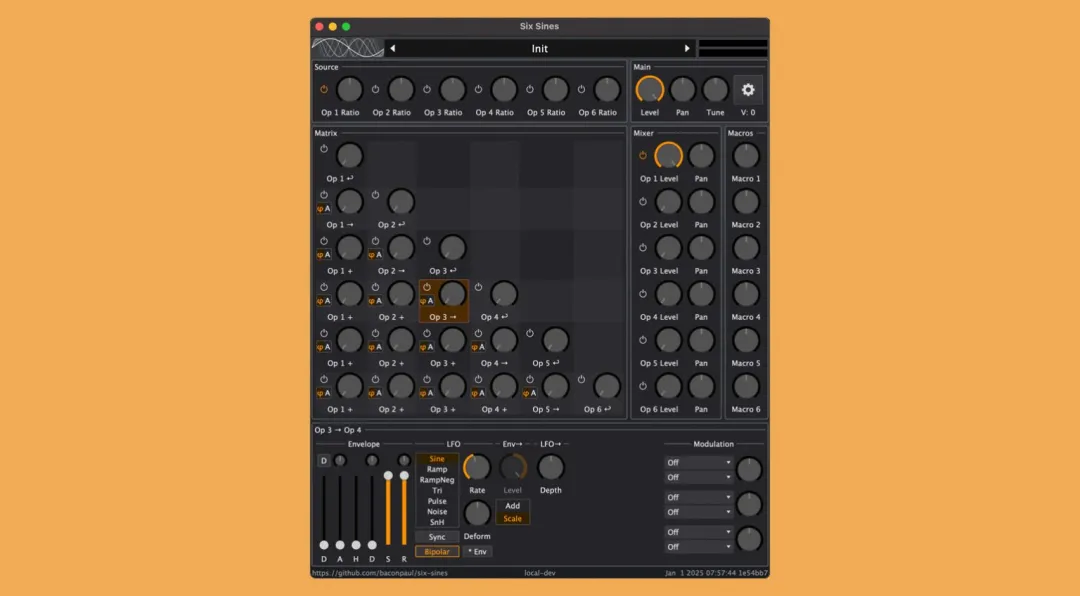Toggle the LFO Sync button
1080x596 pixels.
tap(437, 537)
